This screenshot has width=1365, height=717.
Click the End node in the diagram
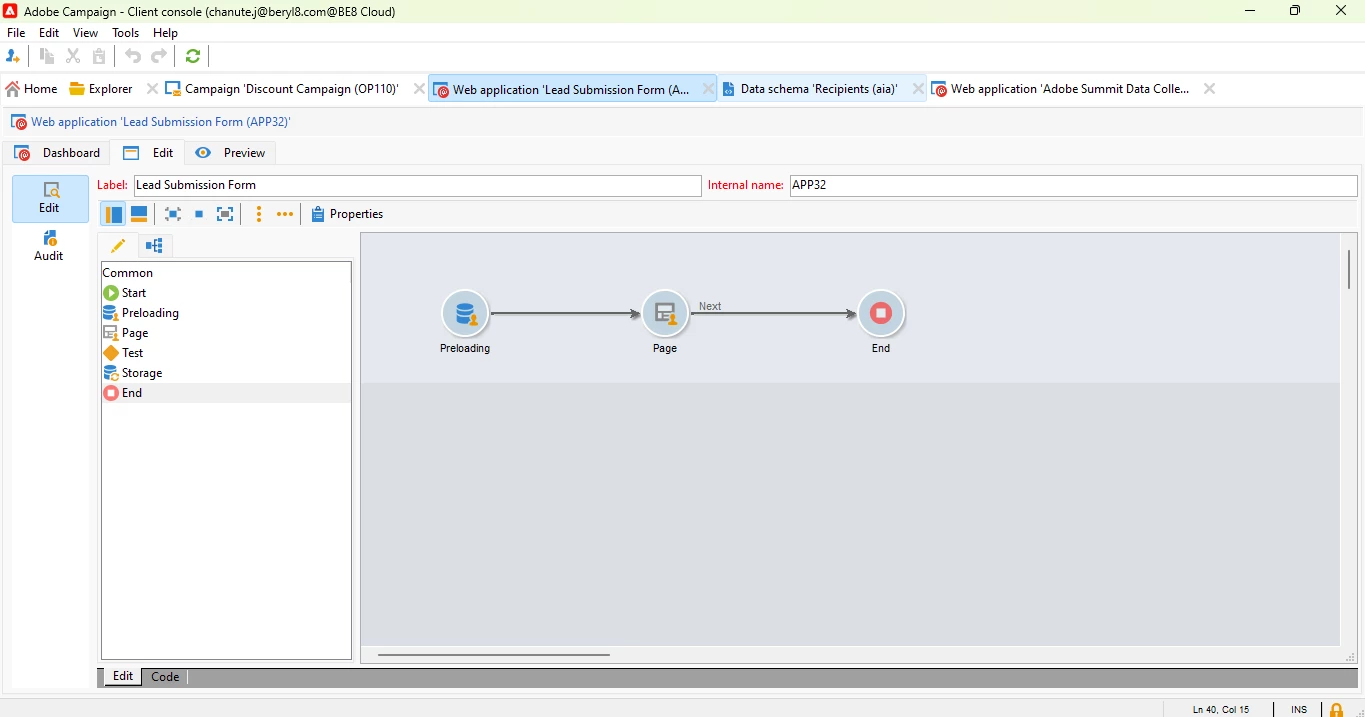(x=881, y=314)
